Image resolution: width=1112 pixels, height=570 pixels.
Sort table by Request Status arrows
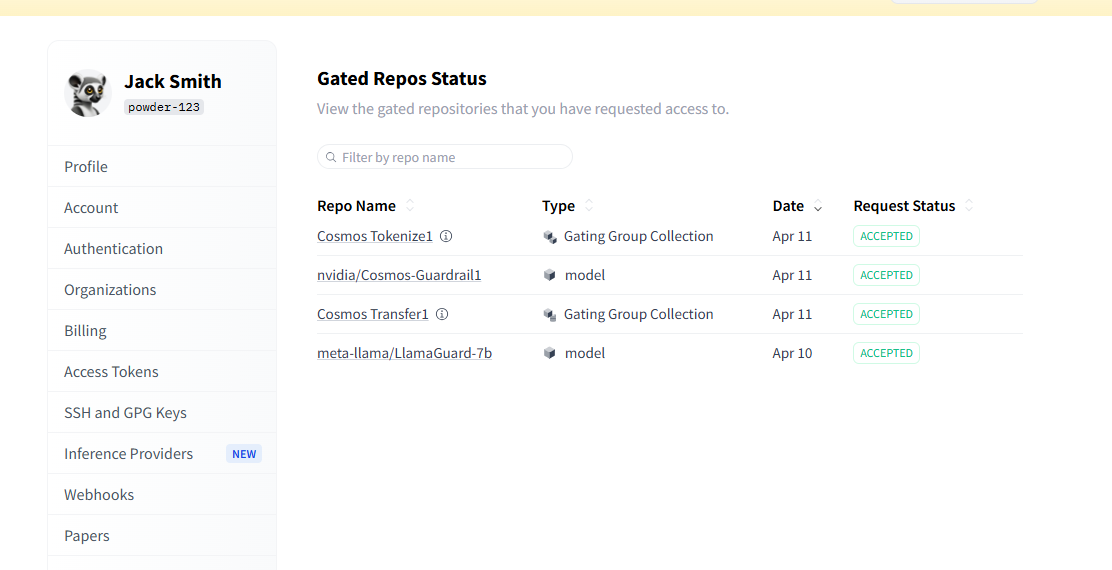969,206
